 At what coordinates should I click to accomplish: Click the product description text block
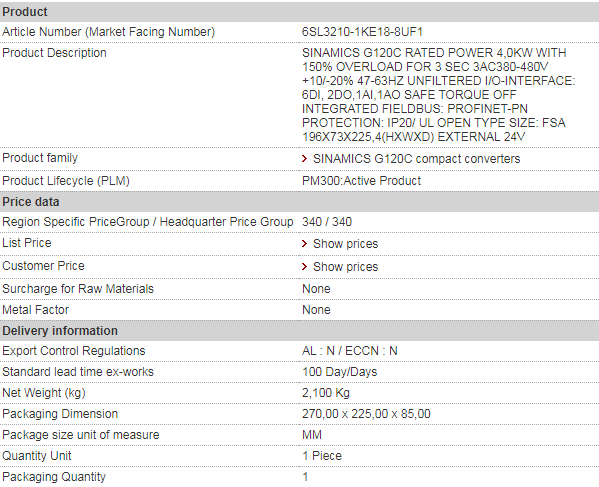[439, 95]
